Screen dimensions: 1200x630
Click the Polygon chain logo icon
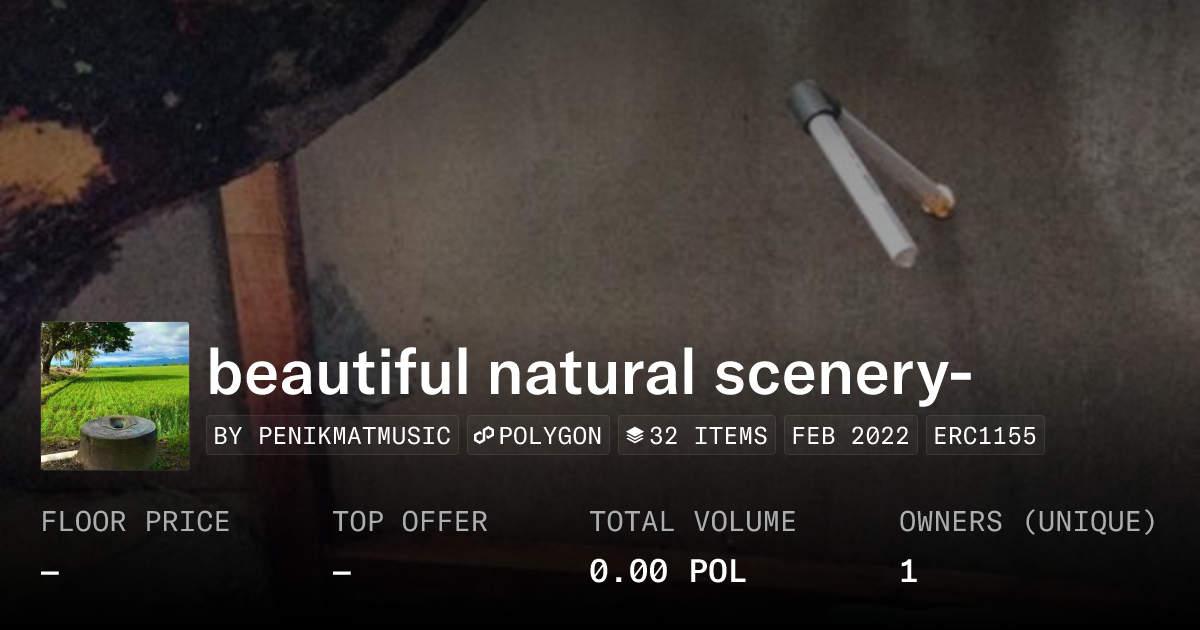(484, 436)
